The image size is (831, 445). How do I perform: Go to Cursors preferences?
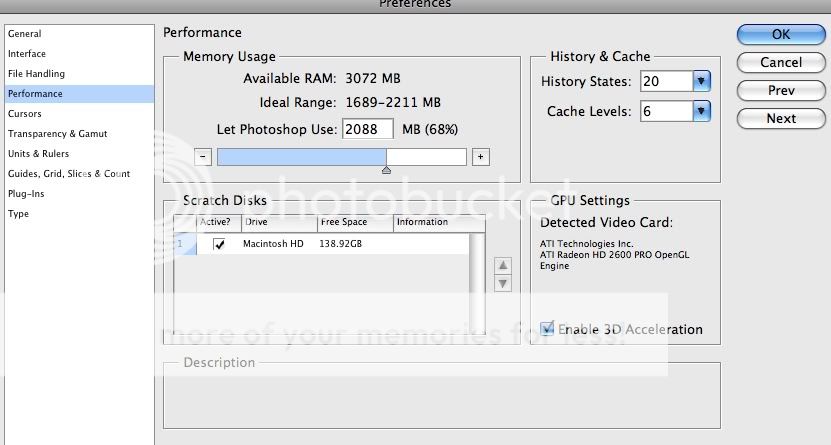pyautogui.click(x=25, y=114)
